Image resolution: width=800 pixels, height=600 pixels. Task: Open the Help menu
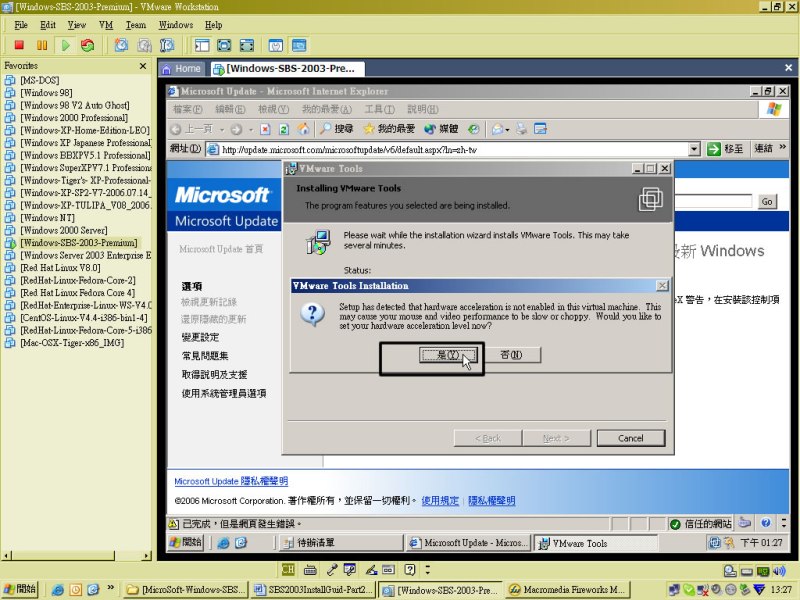(x=213, y=25)
